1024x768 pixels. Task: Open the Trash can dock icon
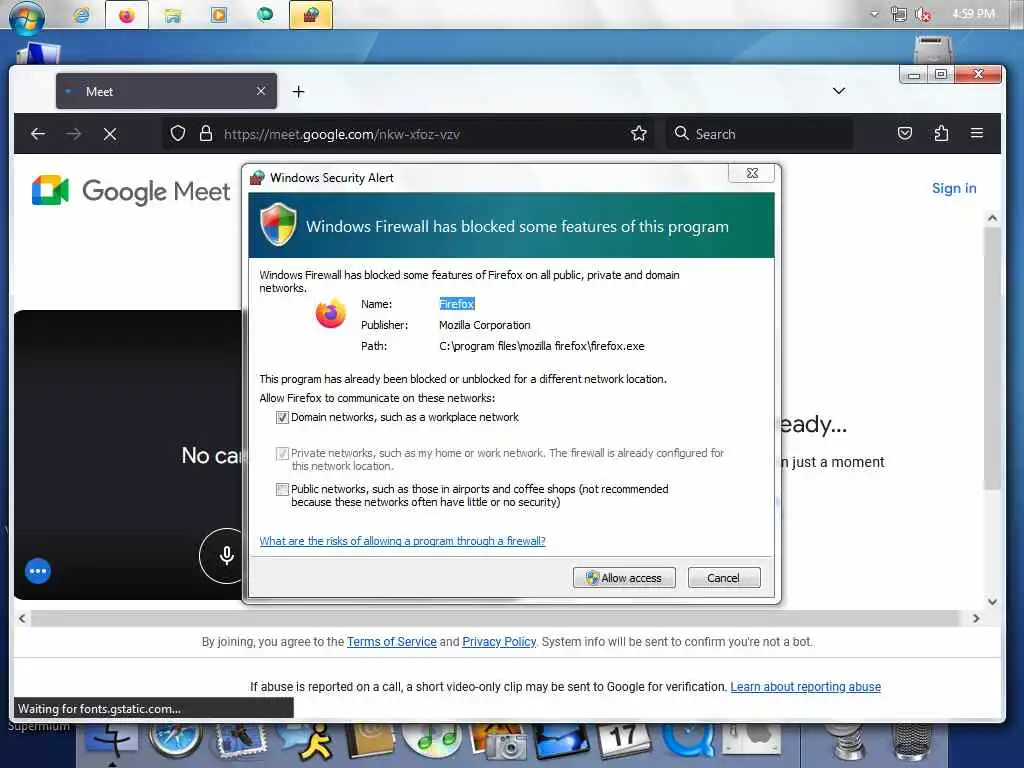click(x=912, y=742)
